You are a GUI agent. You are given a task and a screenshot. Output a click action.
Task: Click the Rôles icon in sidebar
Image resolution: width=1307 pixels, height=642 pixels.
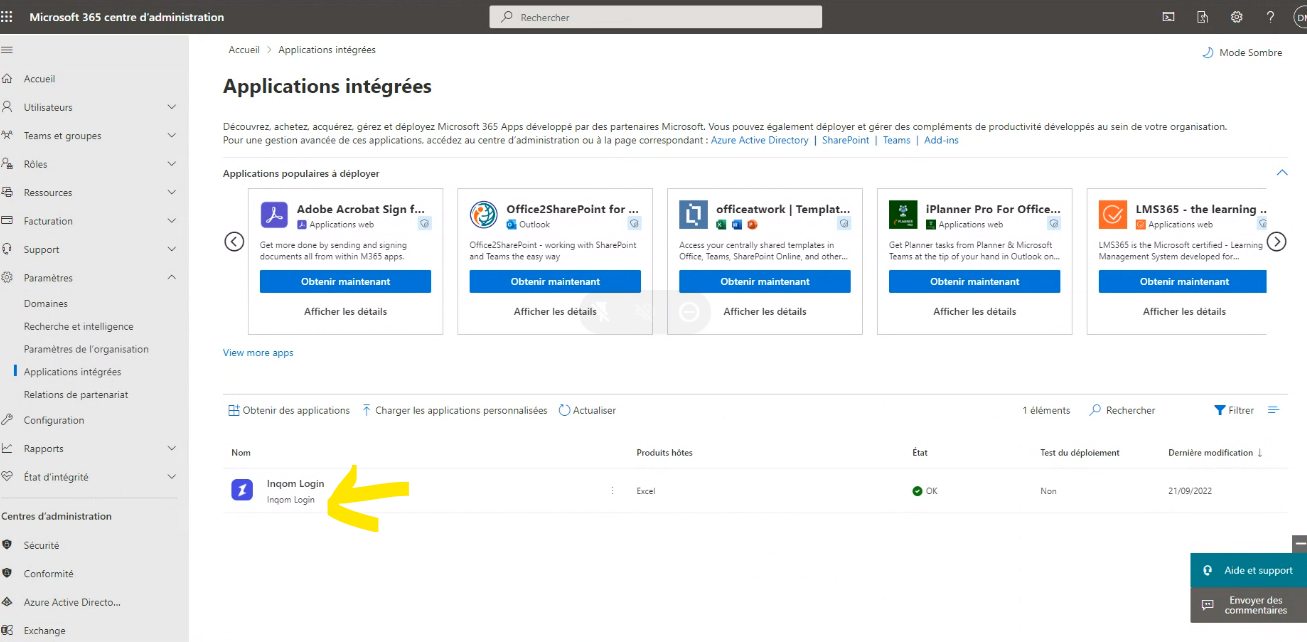click(x=7, y=164)
